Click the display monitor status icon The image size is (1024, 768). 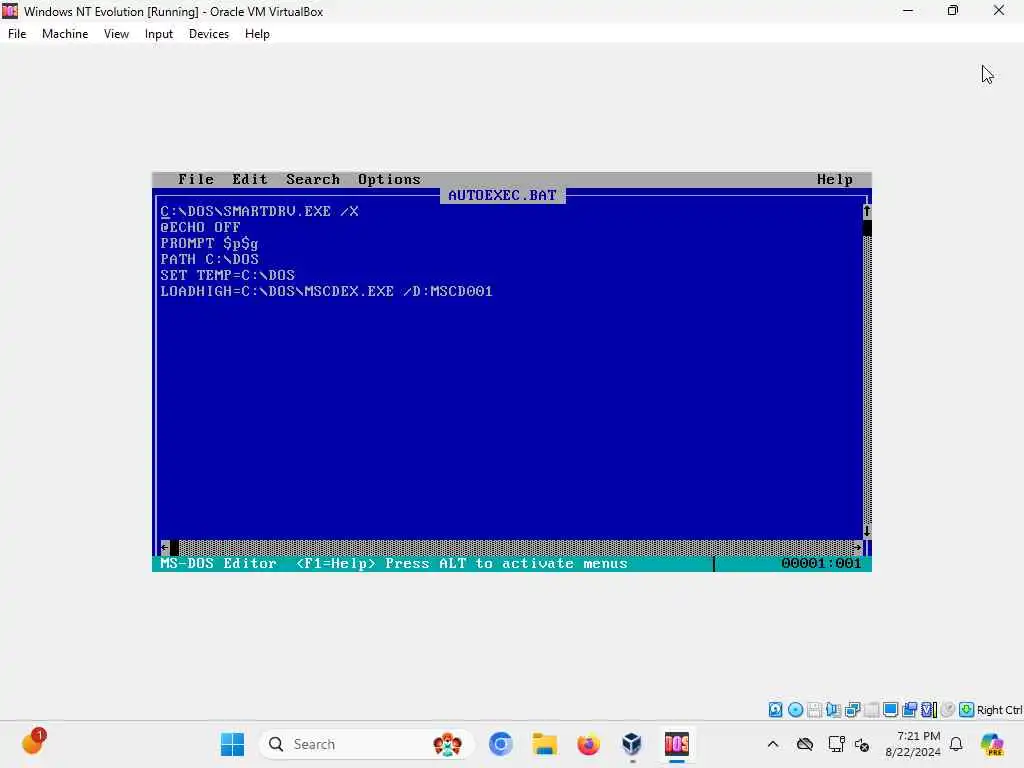click(x=890, y=710)
